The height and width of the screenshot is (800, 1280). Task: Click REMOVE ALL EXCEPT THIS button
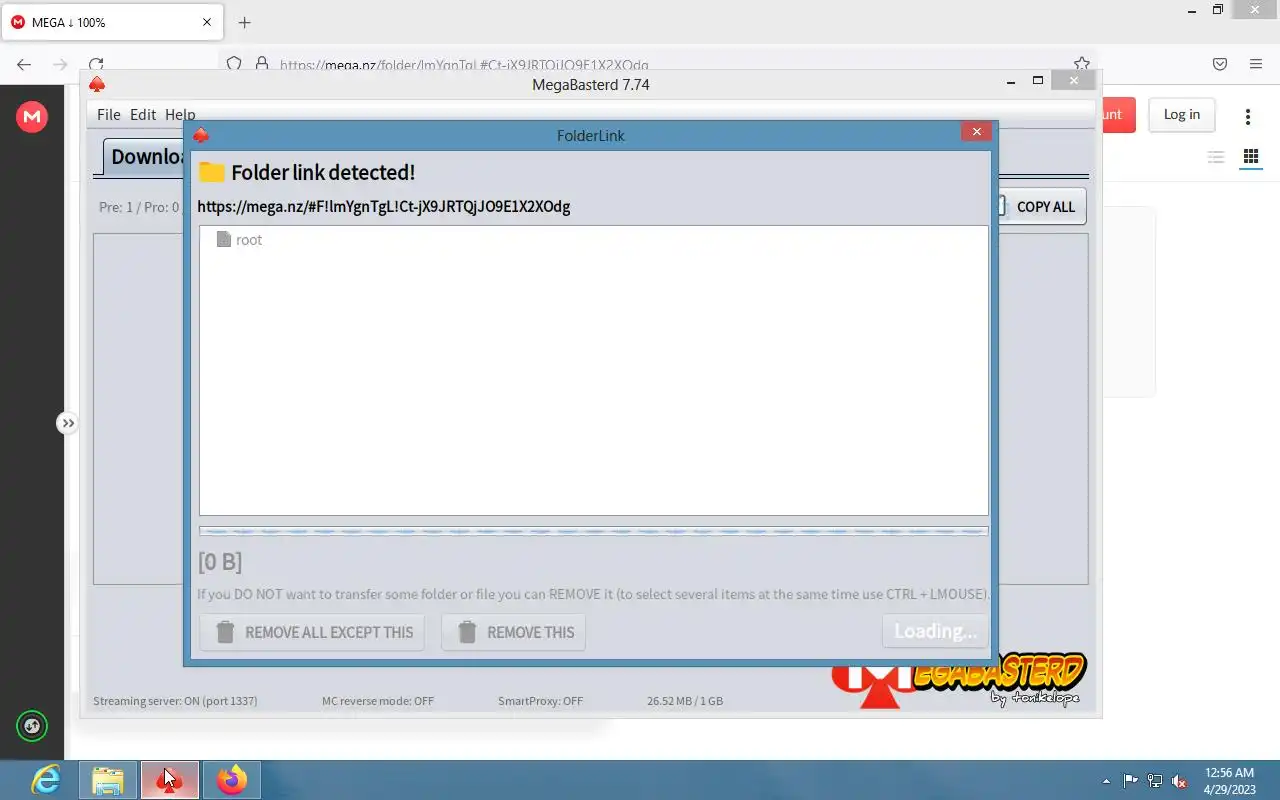[312, 632]
